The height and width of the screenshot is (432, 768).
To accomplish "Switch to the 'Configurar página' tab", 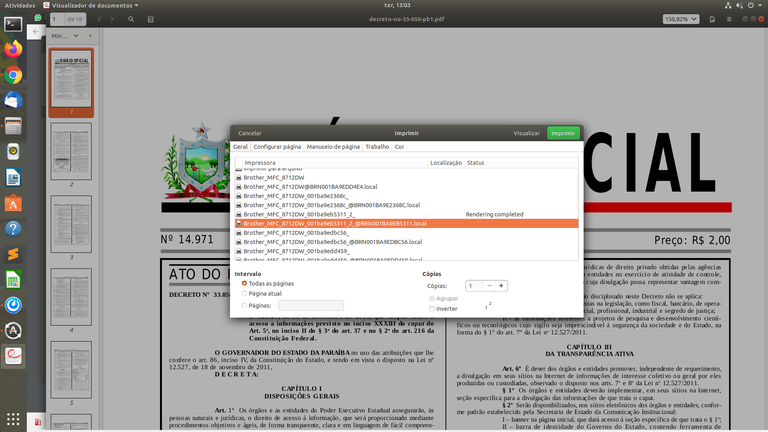I will 277,146.
